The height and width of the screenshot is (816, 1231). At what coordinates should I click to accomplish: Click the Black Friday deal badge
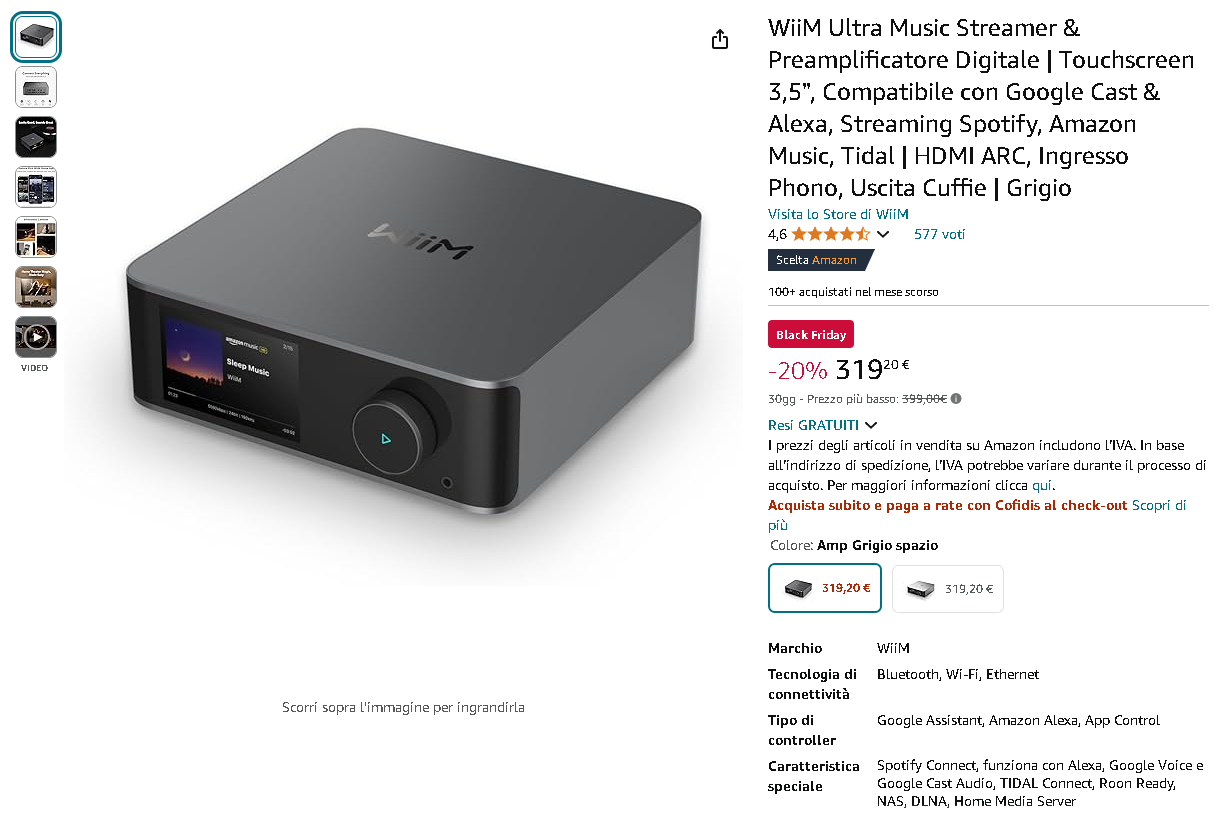[811, 335]
